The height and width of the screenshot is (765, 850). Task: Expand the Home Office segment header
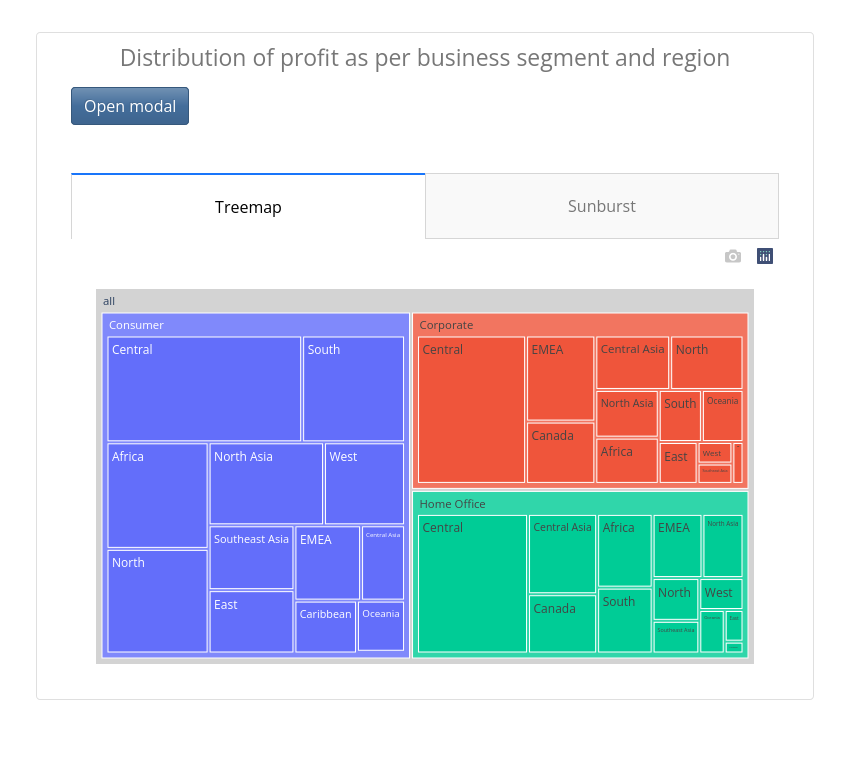tap(580, 504)
